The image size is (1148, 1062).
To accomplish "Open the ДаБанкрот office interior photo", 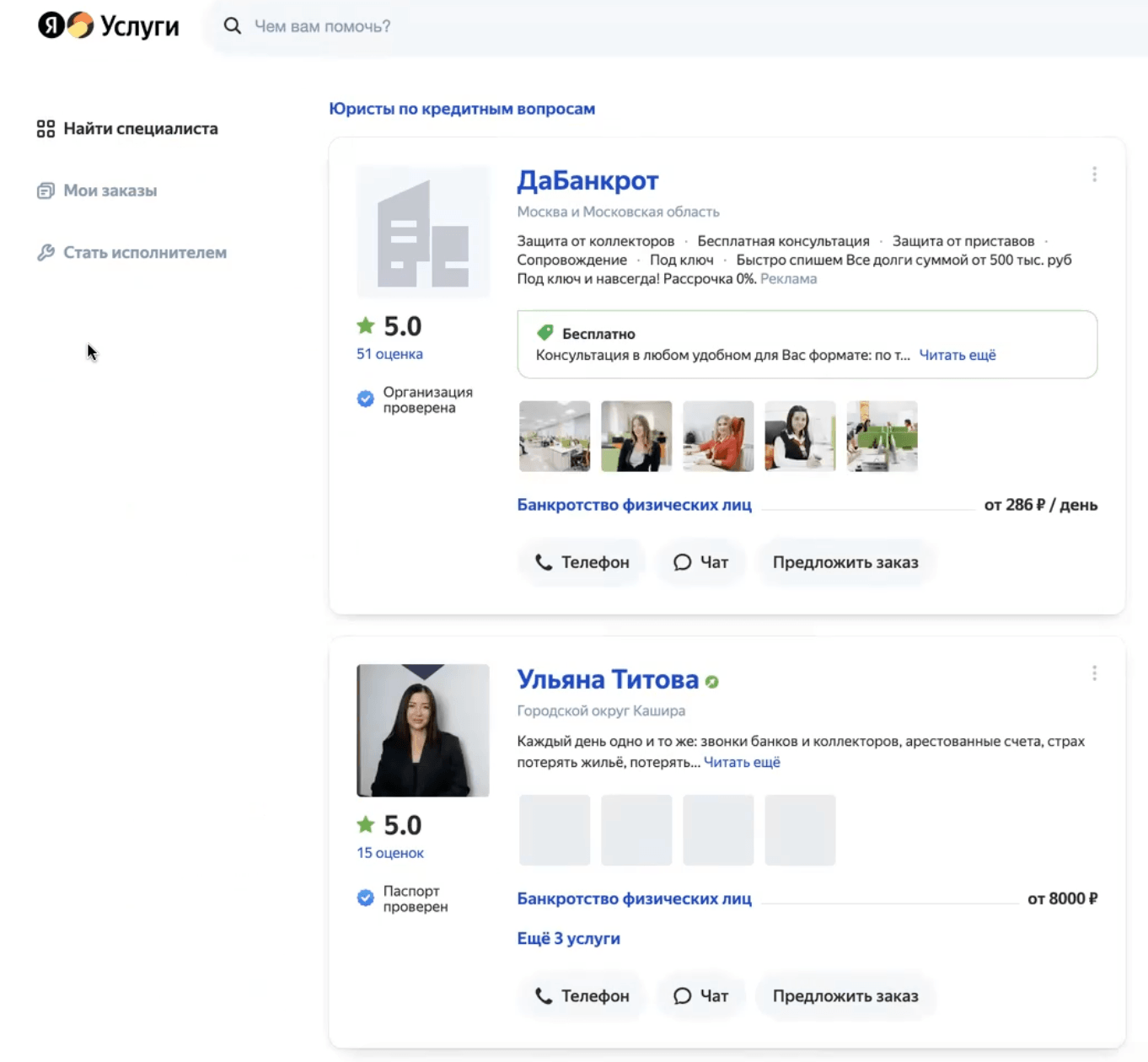I will click(x=555, y=436).
